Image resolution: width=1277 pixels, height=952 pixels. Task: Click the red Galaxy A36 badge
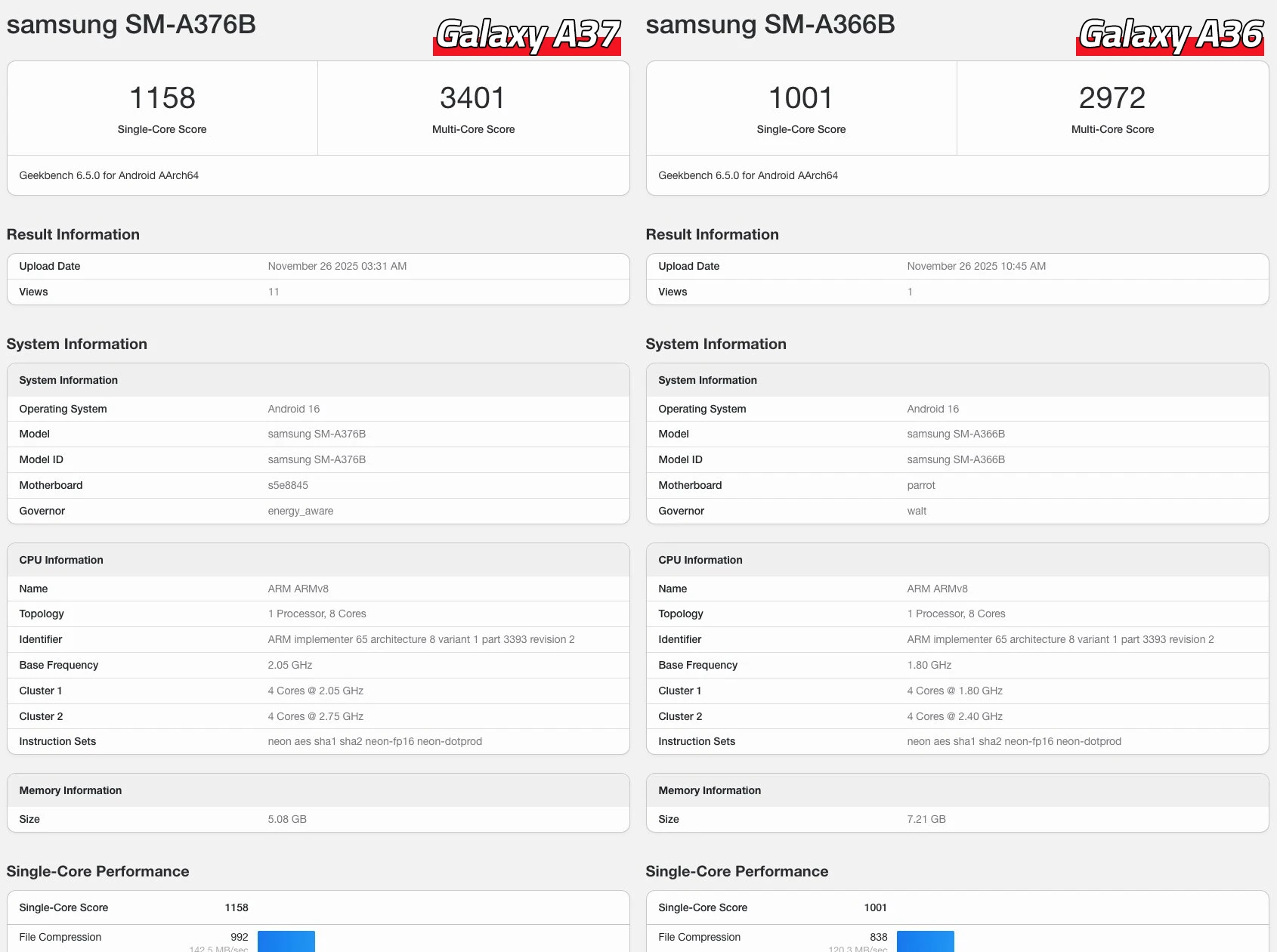click(1170, 36)
